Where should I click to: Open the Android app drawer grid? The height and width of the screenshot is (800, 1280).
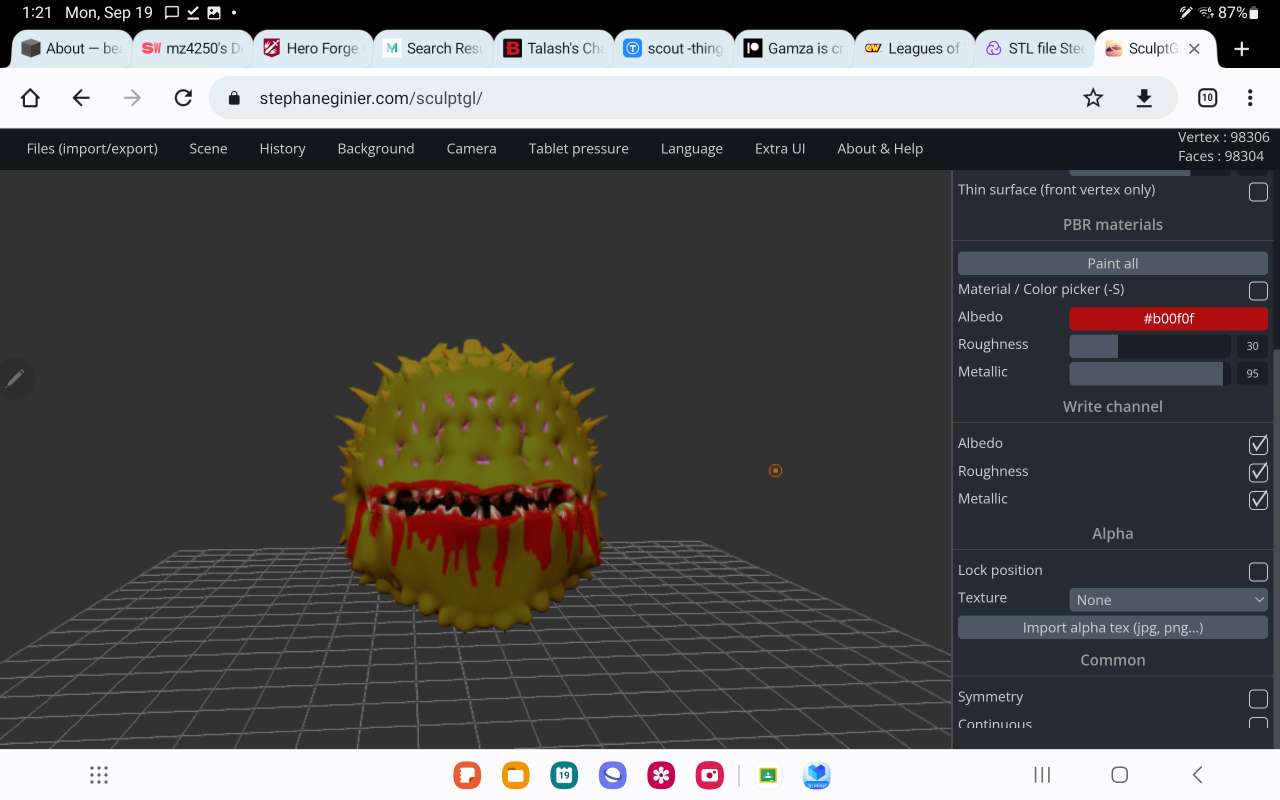tap(98, 775)
